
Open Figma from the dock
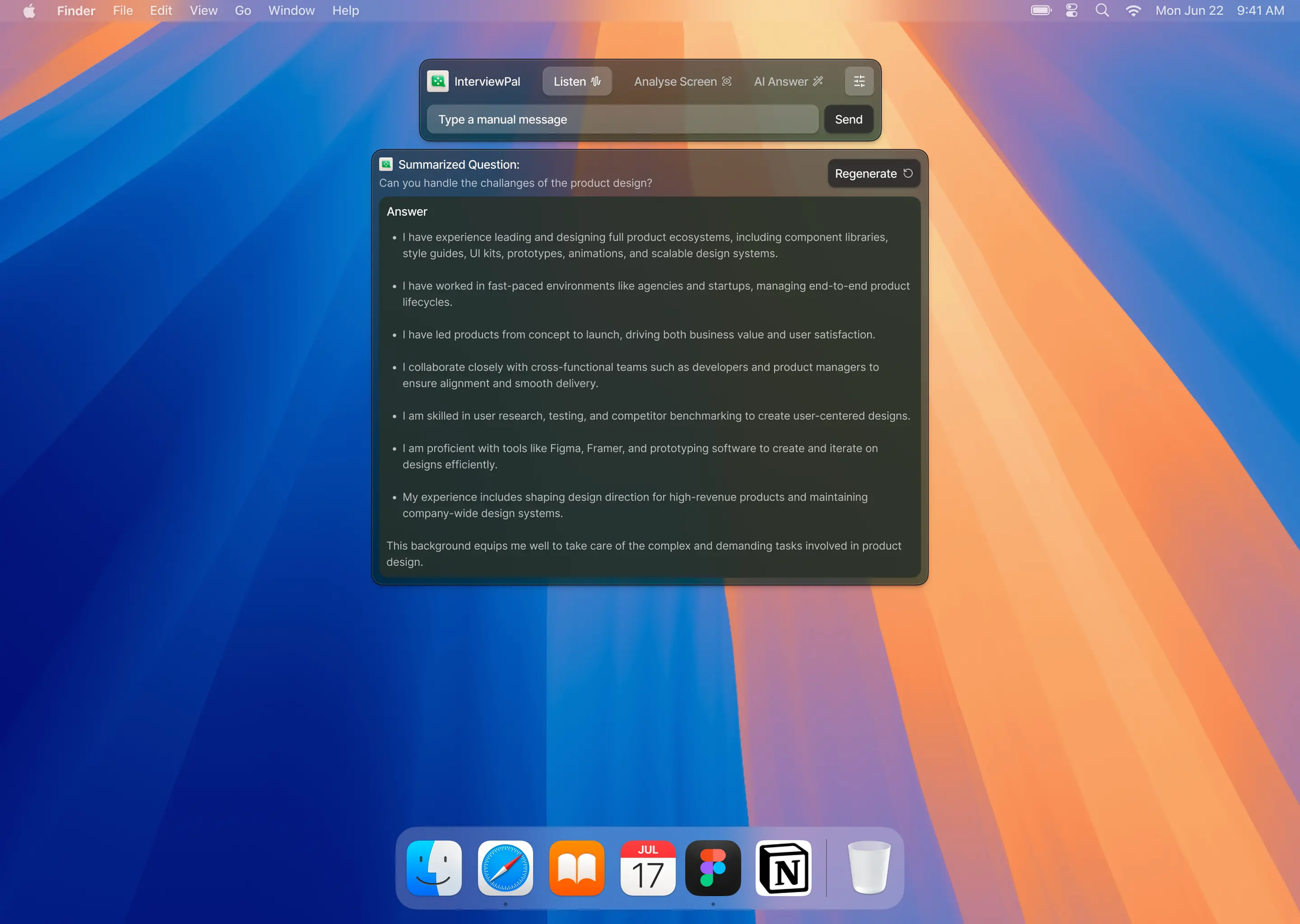click(713, 868)
